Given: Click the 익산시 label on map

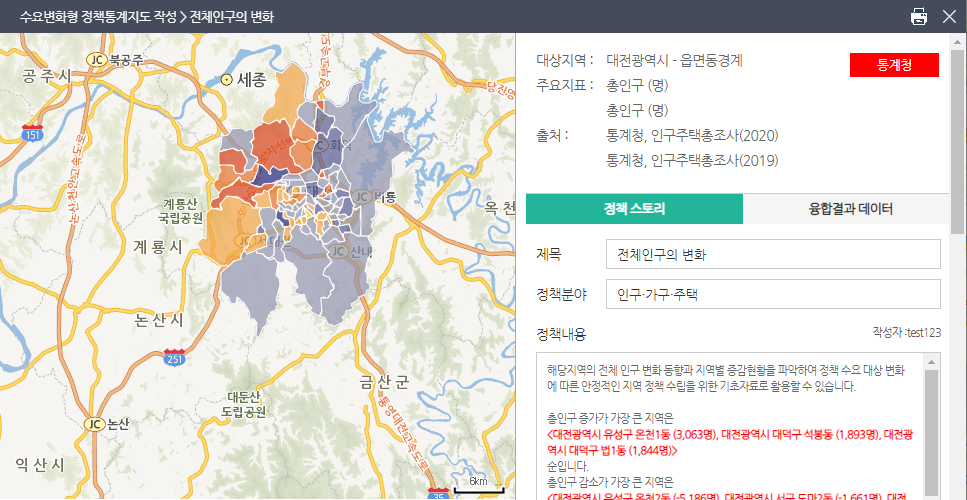Looking at the screenshot, I should coord(39,465).
